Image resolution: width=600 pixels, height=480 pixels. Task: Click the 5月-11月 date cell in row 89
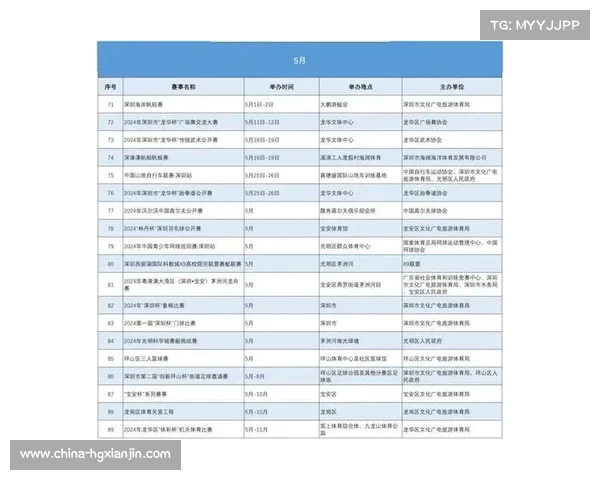(258, 429)
